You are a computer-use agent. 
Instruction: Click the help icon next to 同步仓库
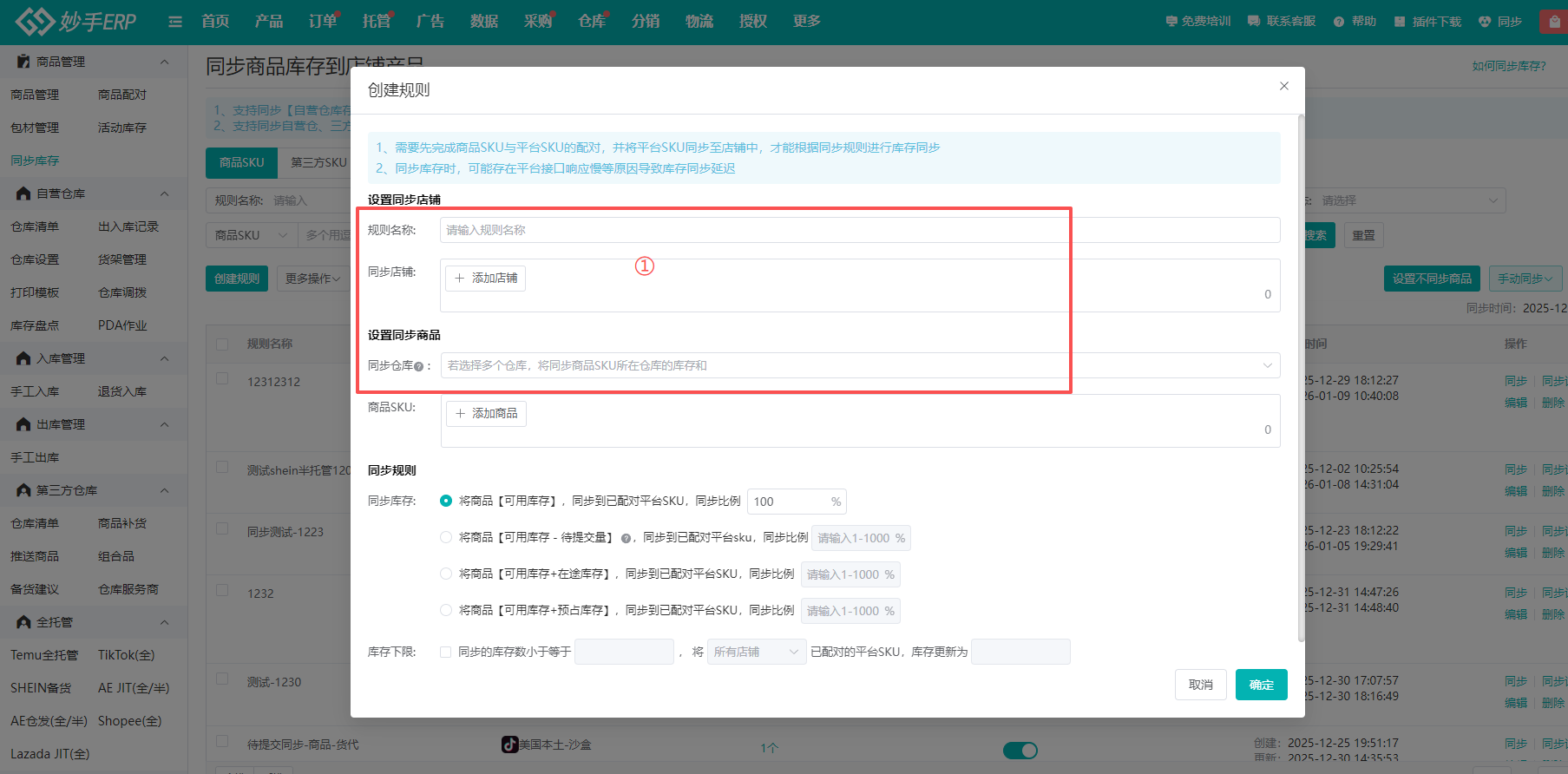(x=419, y=367)
